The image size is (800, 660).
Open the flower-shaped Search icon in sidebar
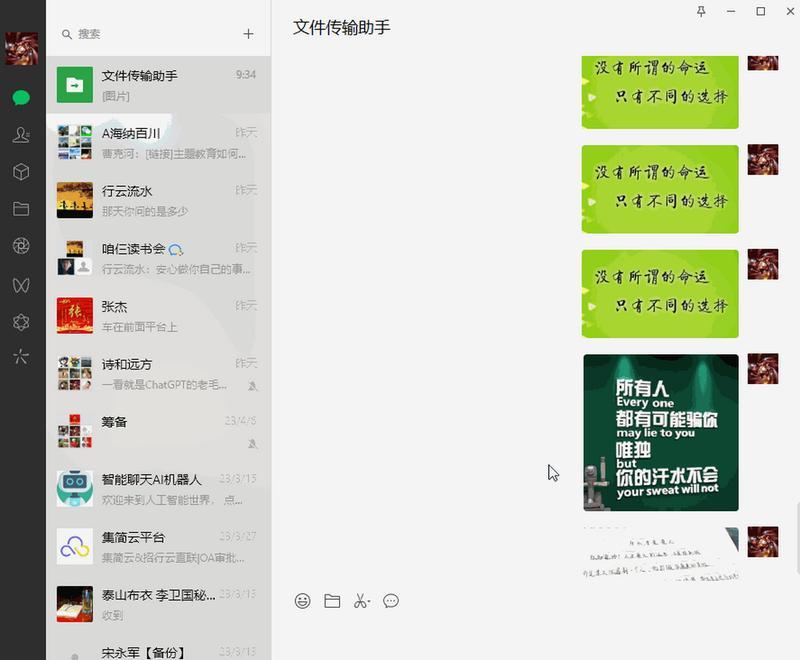pos(21,322)
